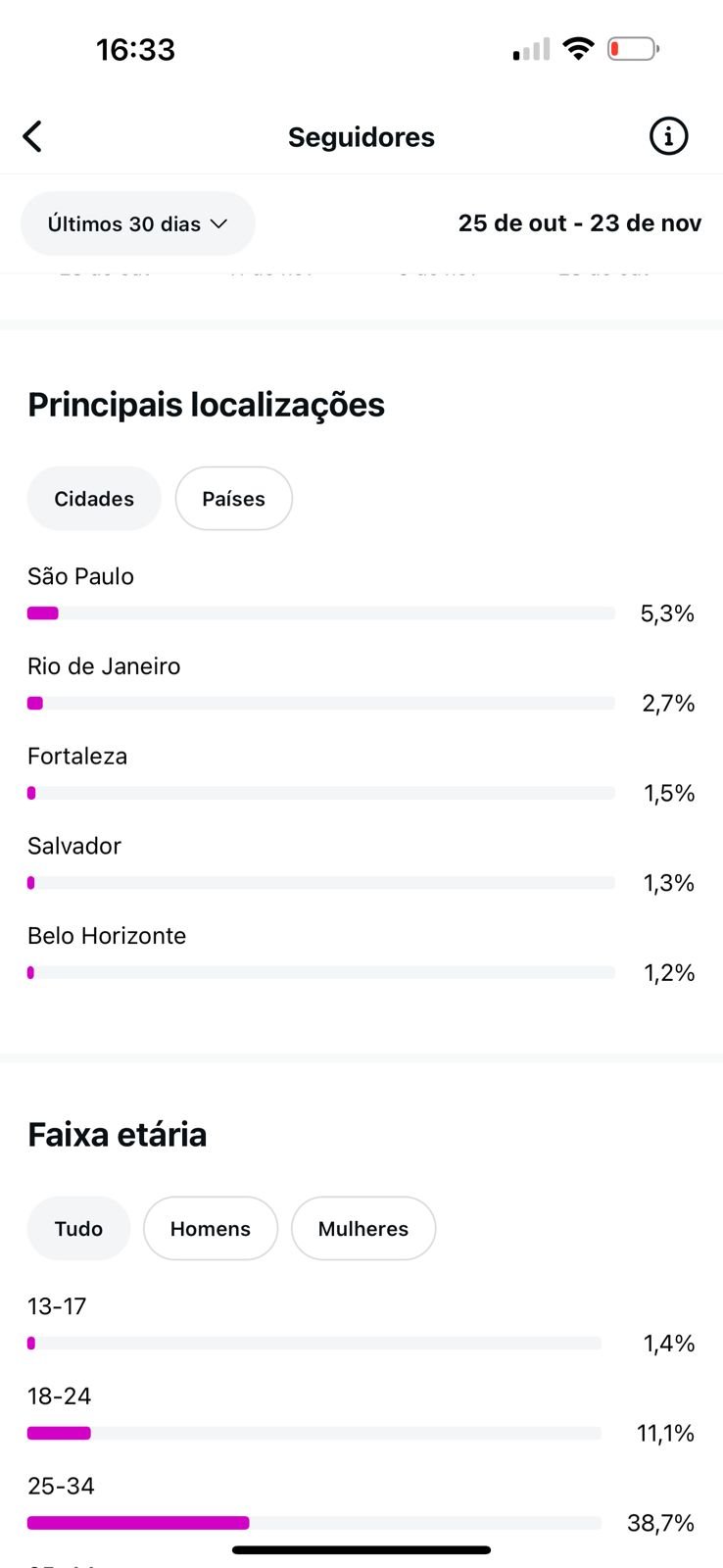Tap the back arrow icon
The image size is (723, 1568).
tap(32, 136)
